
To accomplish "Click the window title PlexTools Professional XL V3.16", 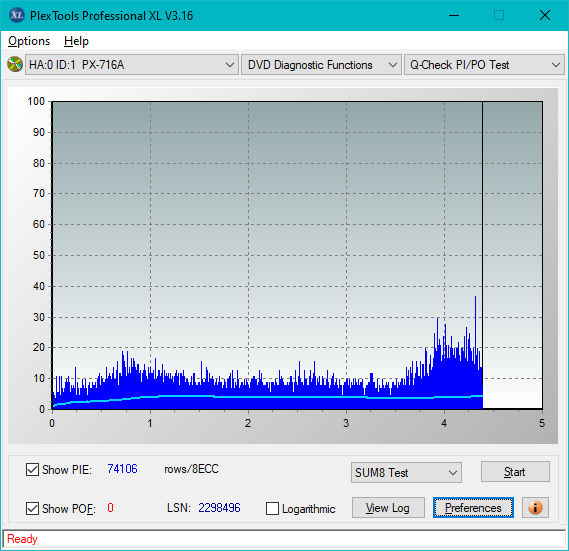I will pyautogui.click(x=111, y=16).
